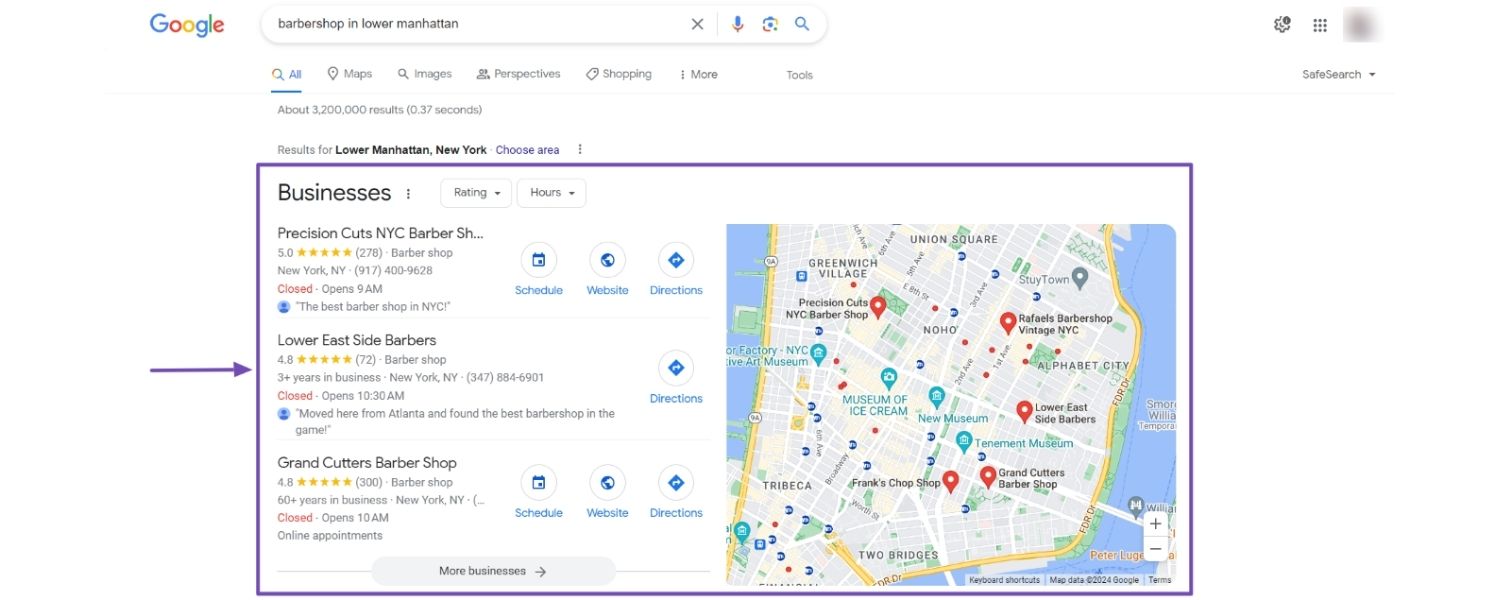Open Google Lens image search icon

pyautogui.click(x=770, y=24)
